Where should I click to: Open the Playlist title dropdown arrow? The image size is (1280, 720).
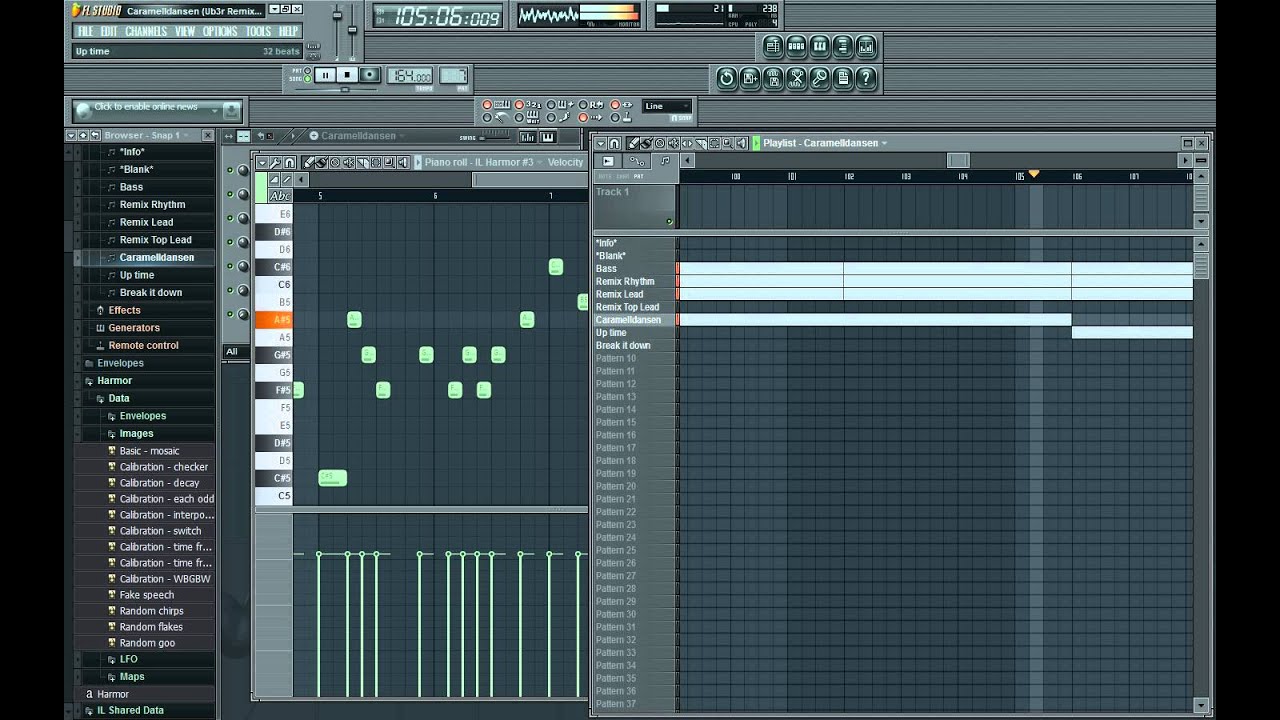point(884,143)
